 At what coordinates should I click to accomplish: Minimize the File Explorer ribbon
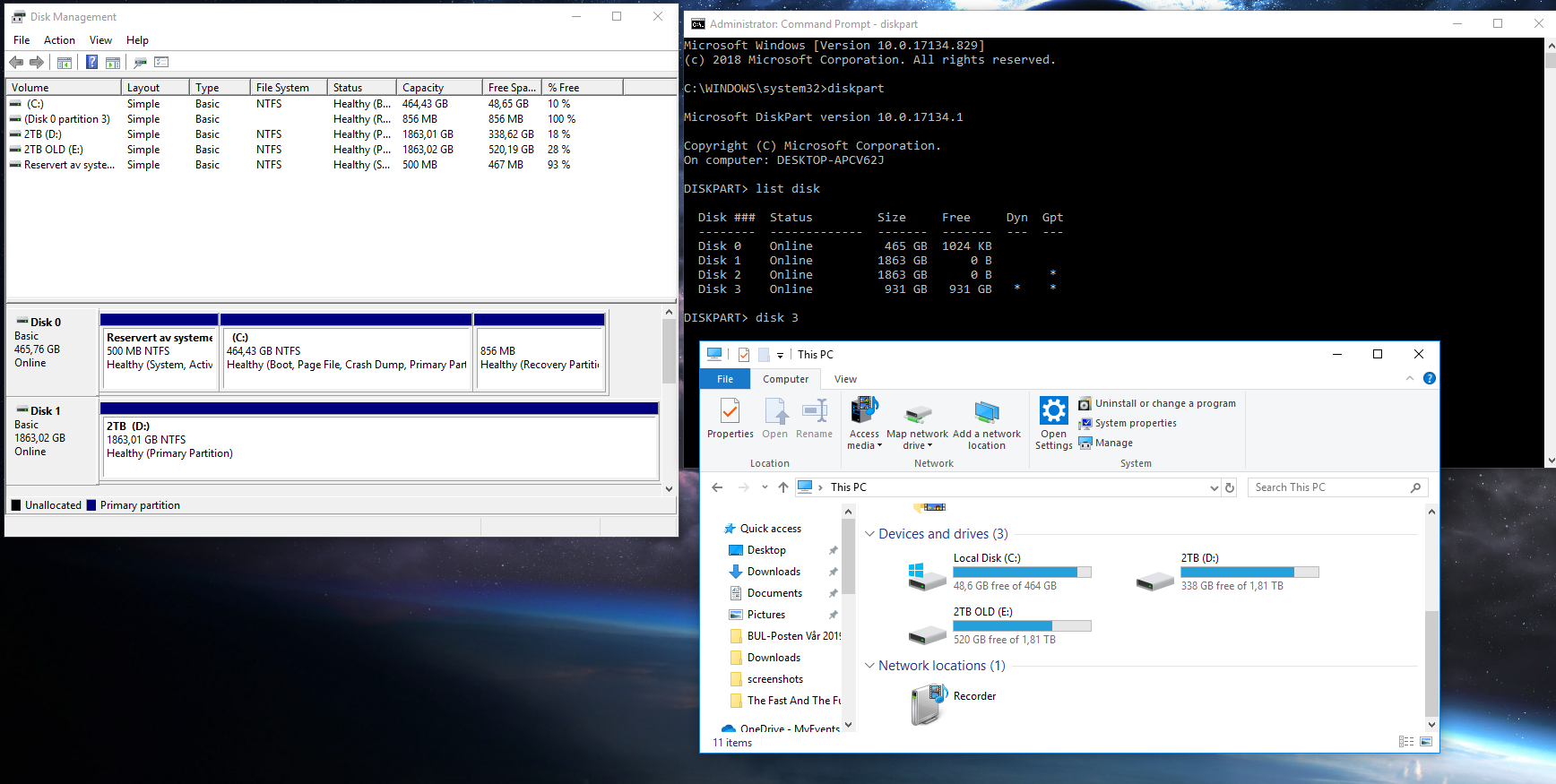(x=1410, y=378)
